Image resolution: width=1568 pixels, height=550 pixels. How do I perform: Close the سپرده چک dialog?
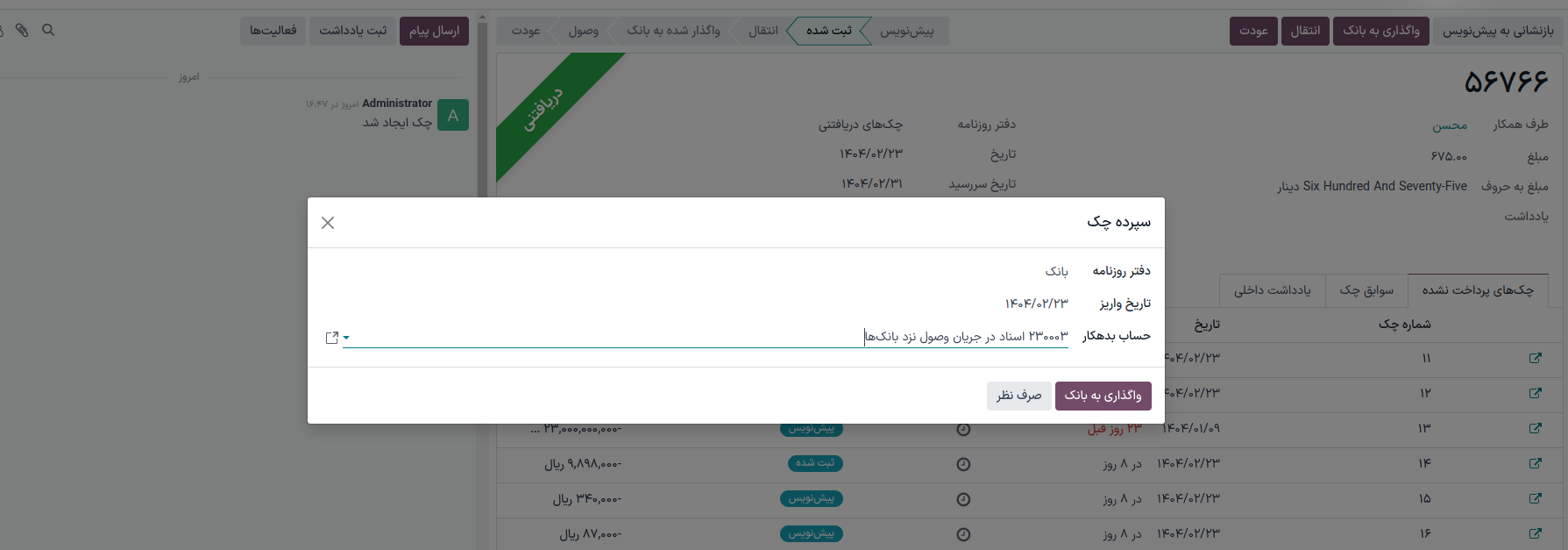(328, 223)
